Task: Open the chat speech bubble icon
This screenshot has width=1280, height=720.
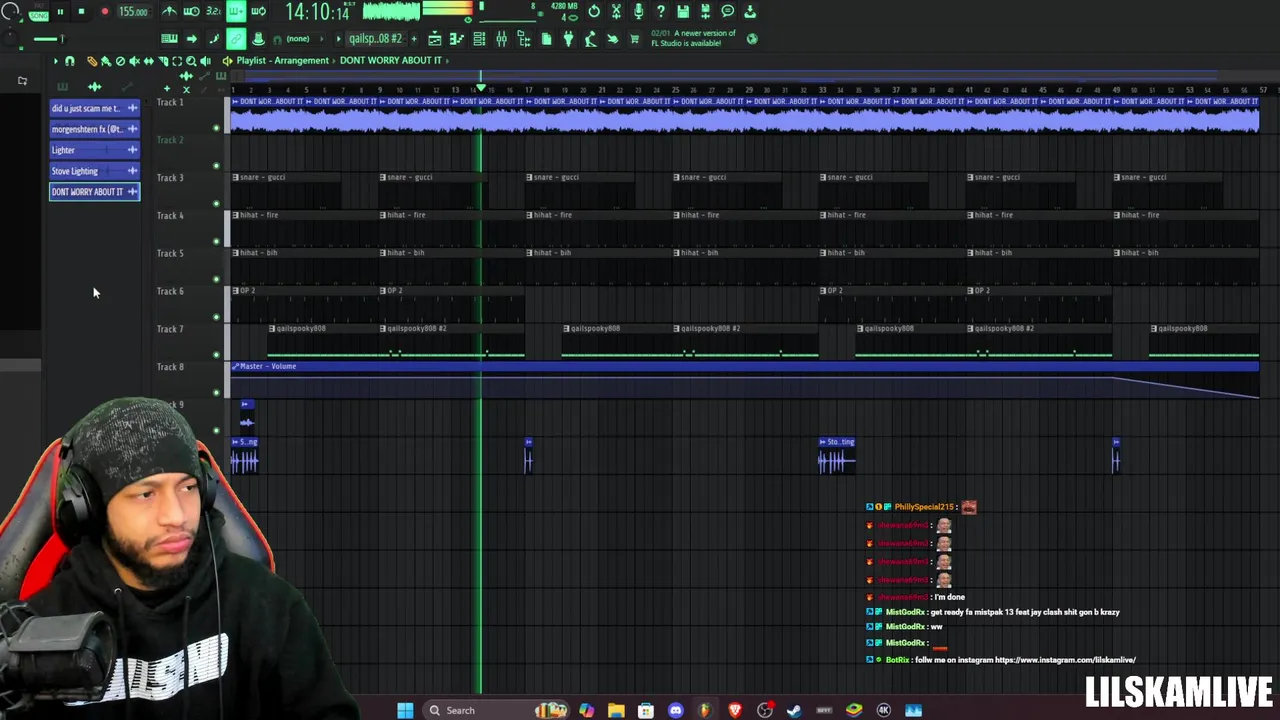Action: point(728,11)
